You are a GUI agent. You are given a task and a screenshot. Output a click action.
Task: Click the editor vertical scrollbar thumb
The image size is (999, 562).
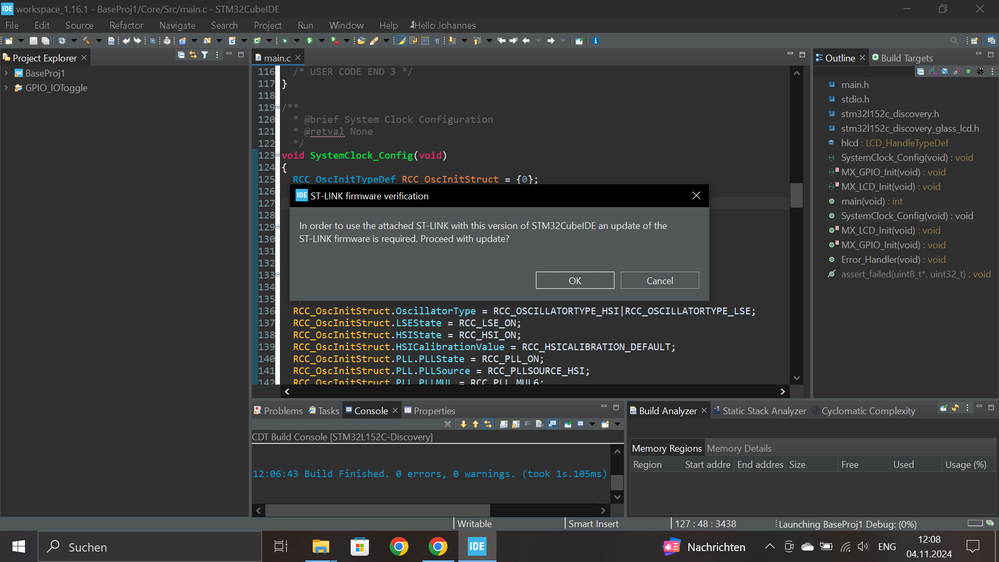[796, 195]
